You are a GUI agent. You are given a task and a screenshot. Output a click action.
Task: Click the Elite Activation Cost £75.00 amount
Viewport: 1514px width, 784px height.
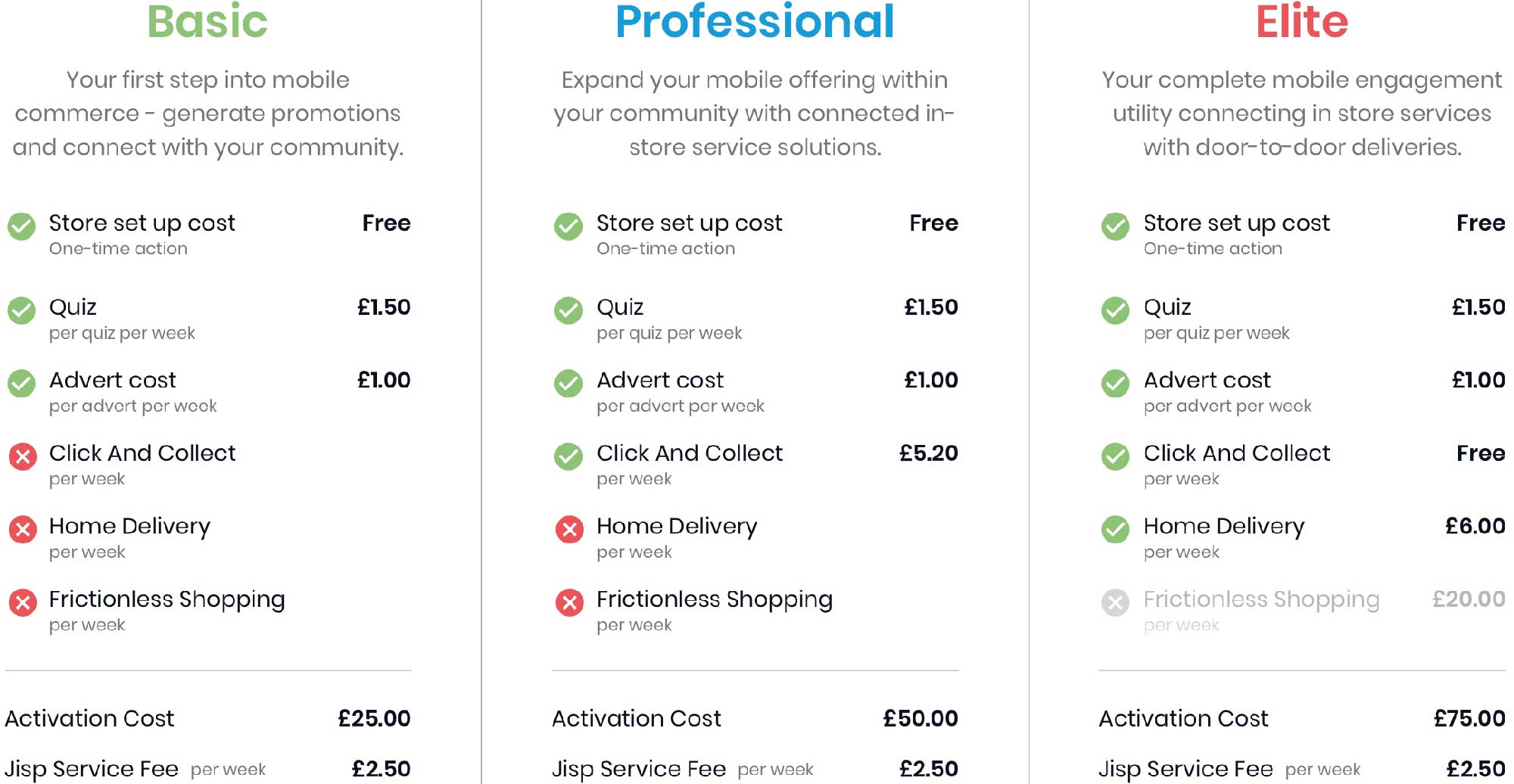click(x=1469, y=718)
